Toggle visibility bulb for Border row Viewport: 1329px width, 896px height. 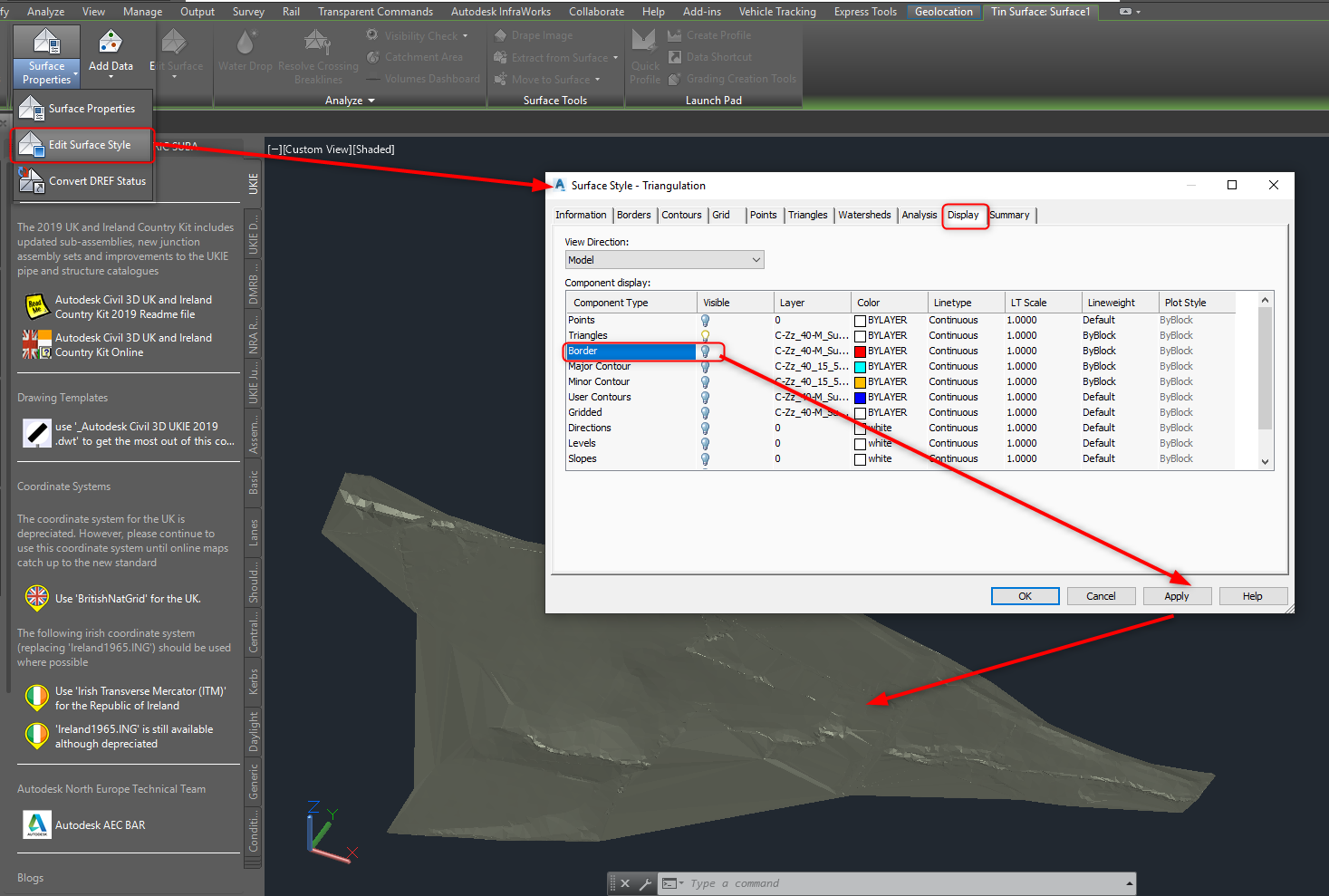pyautogui.click(x=705, y=351)
